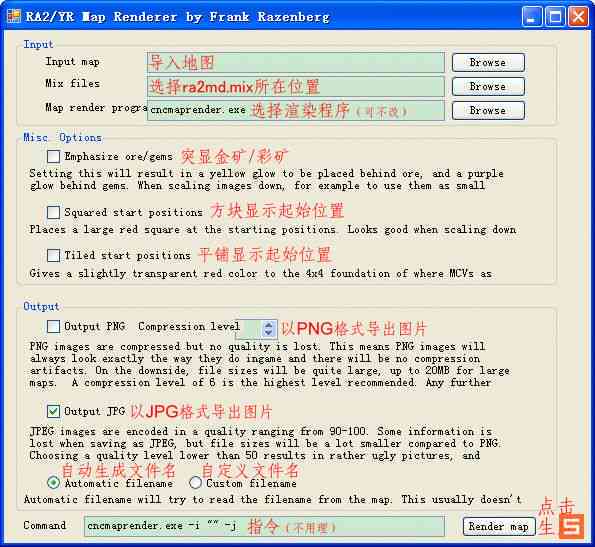
Task: Enable Emphasize ore/gems checkbox
Action: point(53,156)
